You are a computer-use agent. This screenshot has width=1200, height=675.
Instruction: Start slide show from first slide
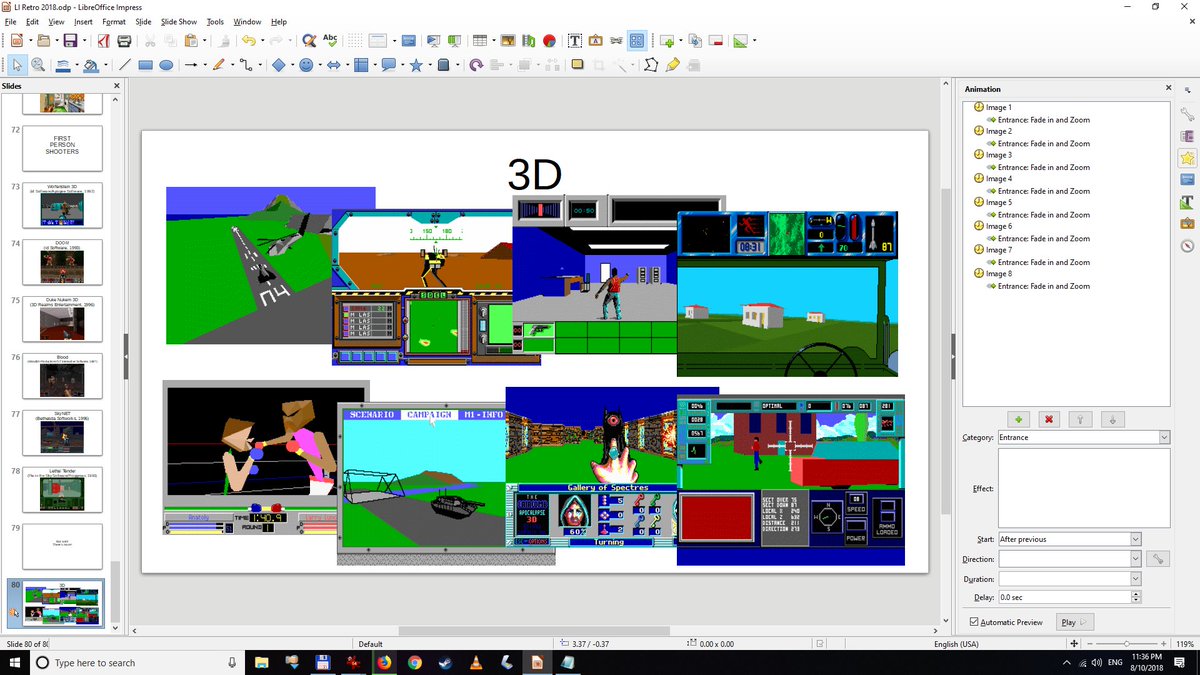435,41
